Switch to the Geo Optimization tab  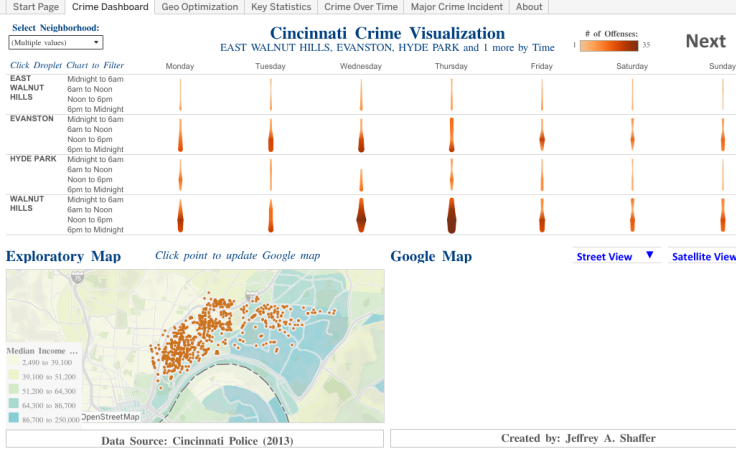[x=199, y=7]
